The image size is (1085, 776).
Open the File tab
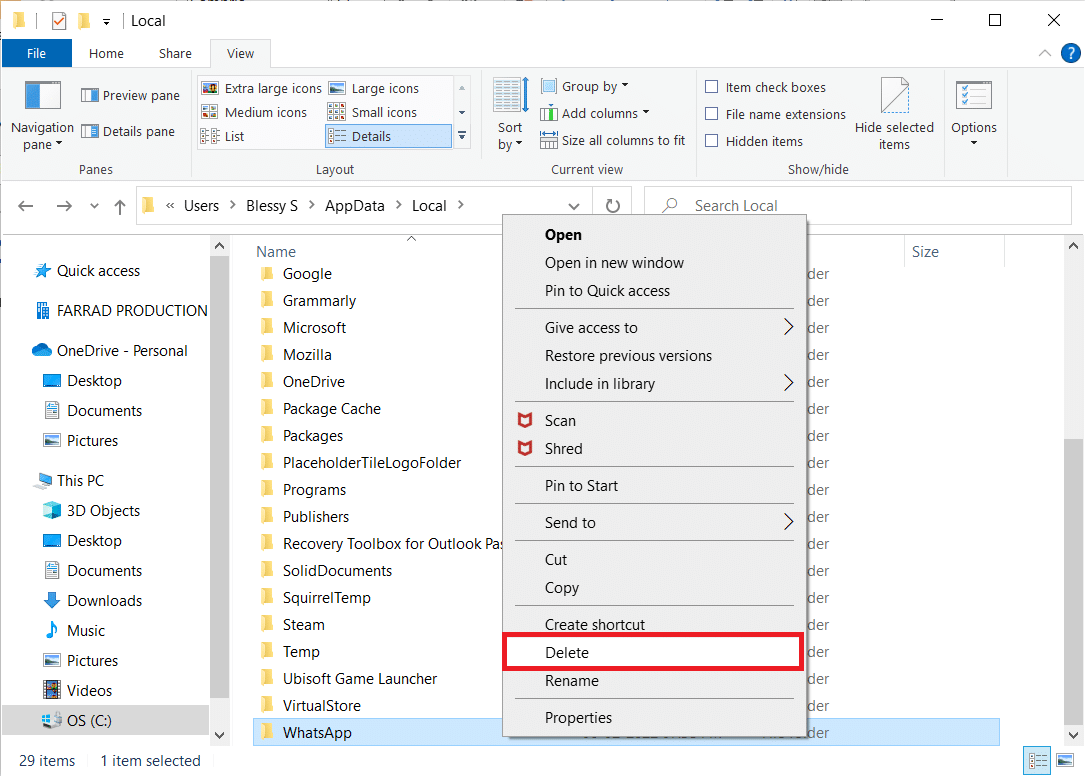tap(37, 53)
